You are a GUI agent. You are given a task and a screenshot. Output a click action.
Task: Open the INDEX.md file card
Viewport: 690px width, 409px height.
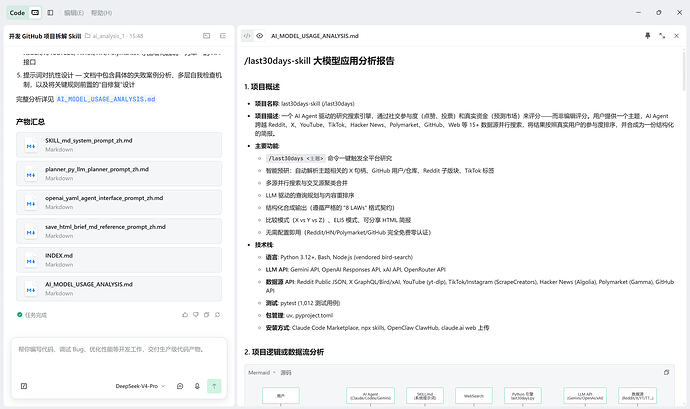tap(119, 260)
